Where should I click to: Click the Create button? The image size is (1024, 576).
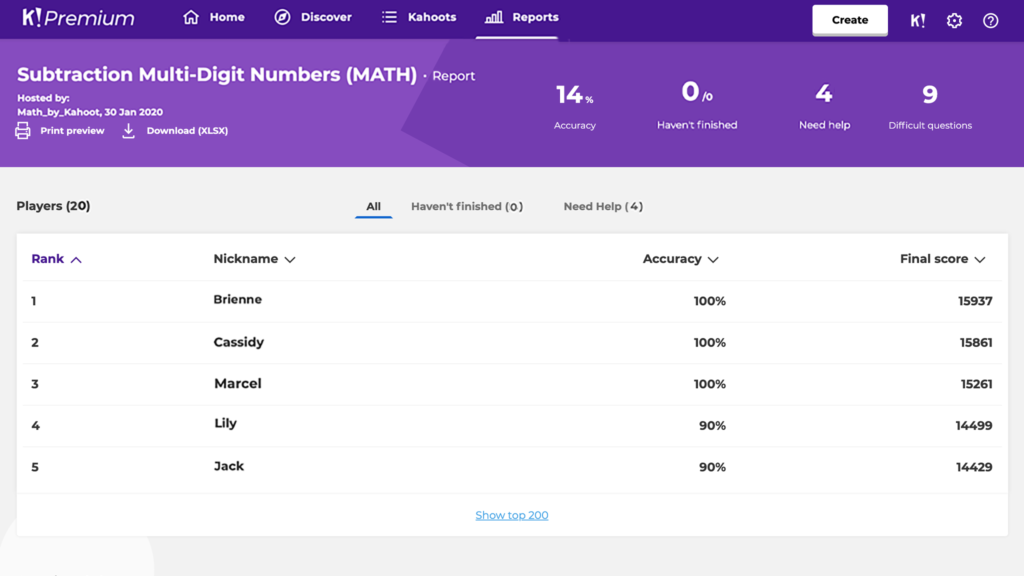pos(850,20)
